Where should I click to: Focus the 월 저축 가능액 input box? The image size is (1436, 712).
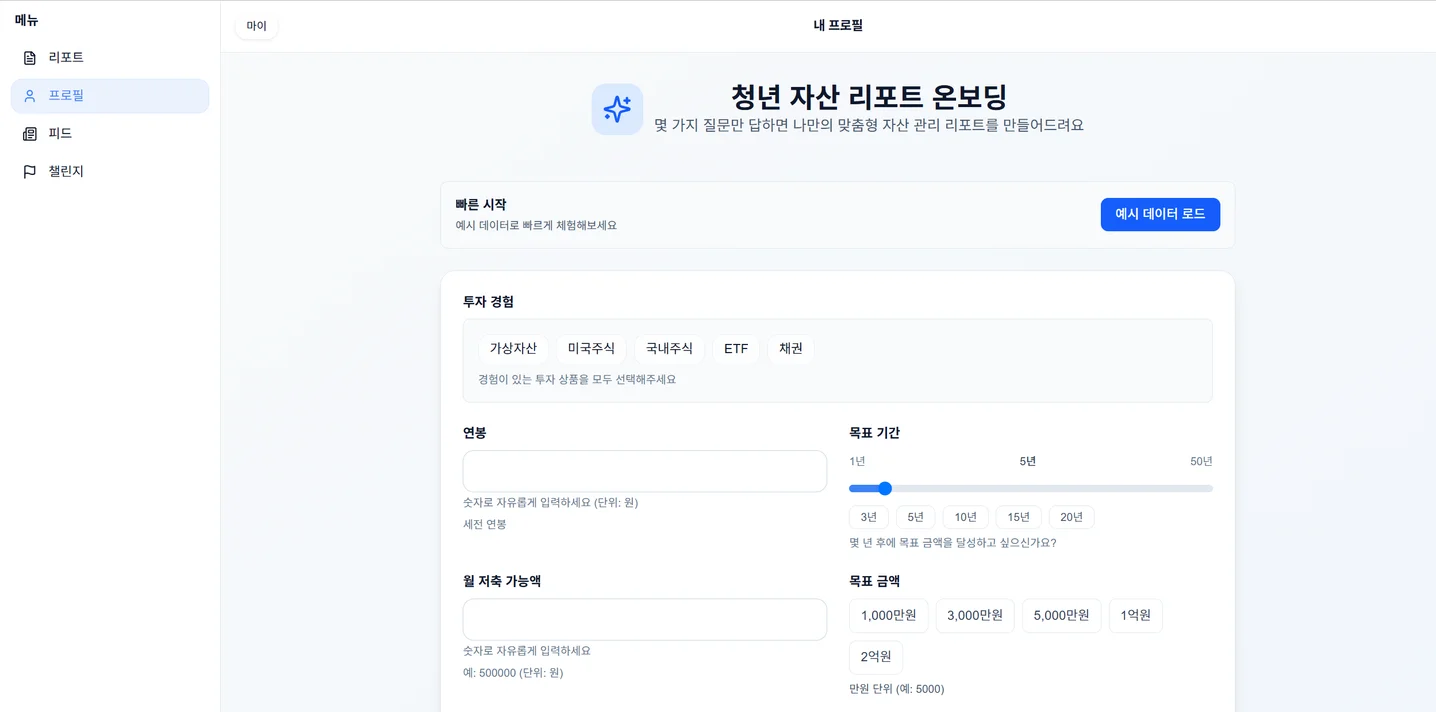point(644,619)
